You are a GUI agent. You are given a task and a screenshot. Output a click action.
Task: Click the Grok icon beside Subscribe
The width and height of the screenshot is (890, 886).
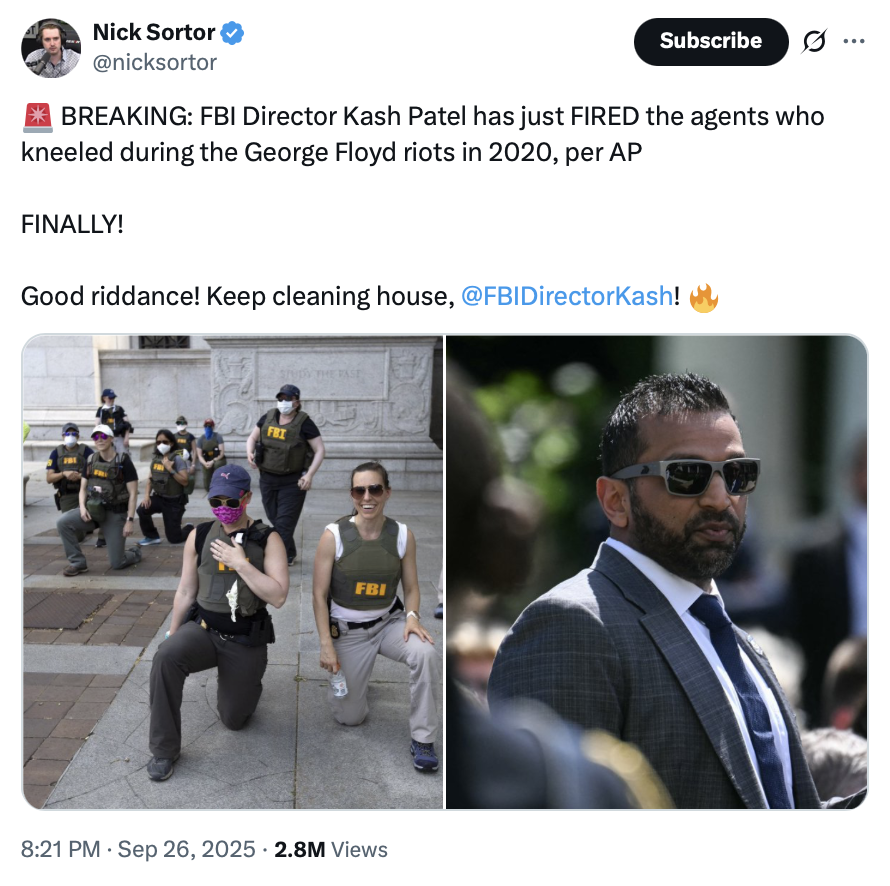tap(814, 41)
